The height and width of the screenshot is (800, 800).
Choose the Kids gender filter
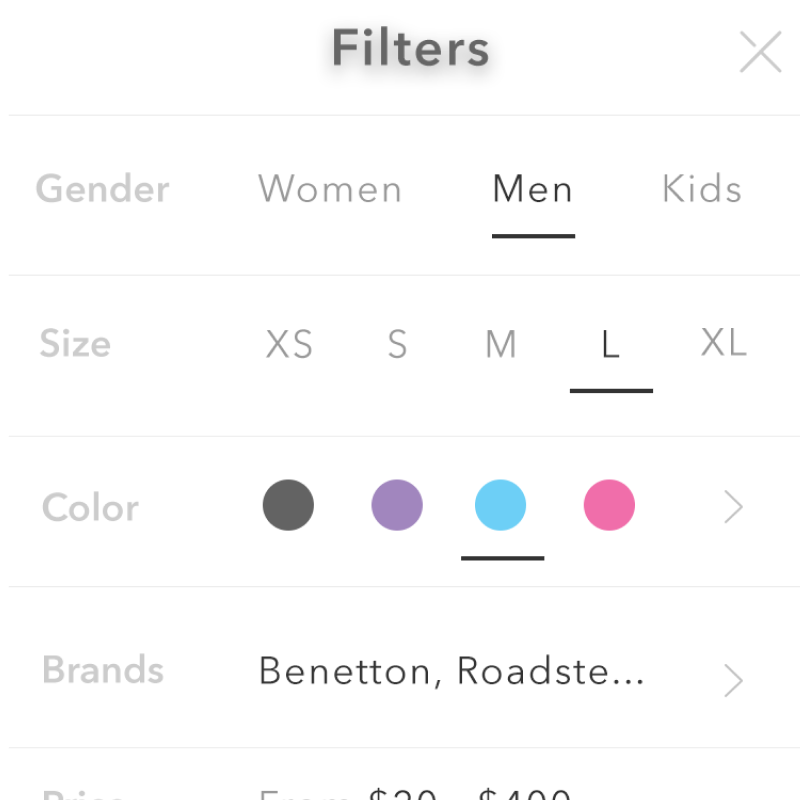click(x=702, y=189)
